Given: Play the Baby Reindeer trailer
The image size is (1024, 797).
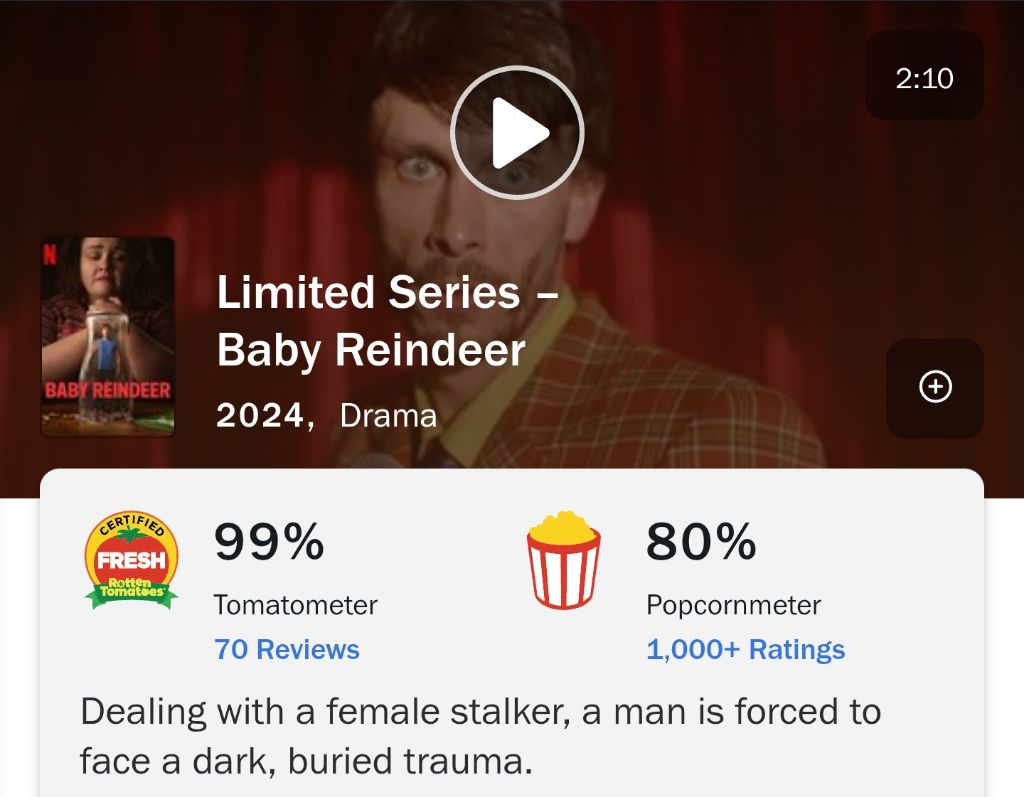Looking at the screenshot, I should click(517, 133).
